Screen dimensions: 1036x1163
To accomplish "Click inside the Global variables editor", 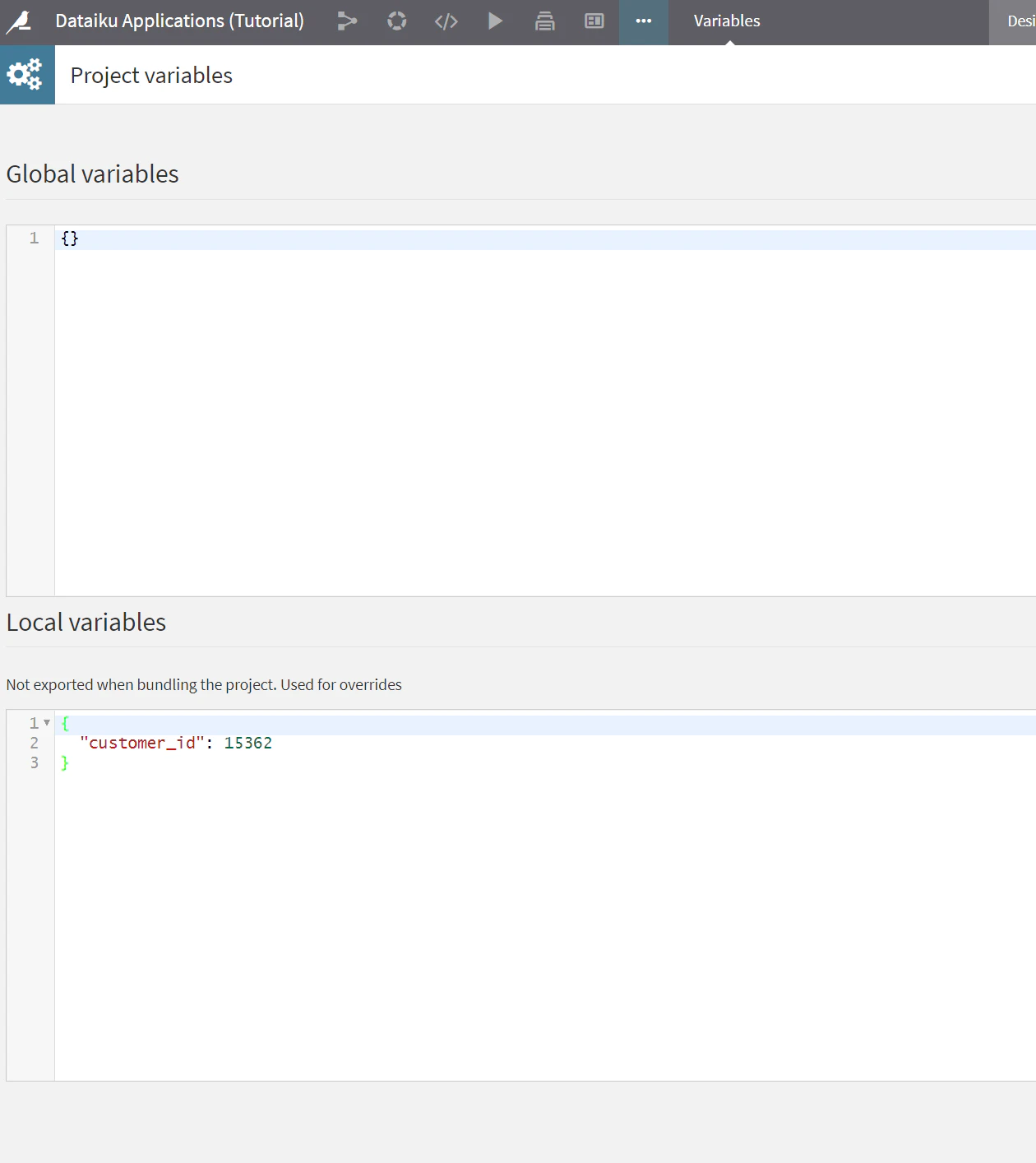I will [545, 411].
